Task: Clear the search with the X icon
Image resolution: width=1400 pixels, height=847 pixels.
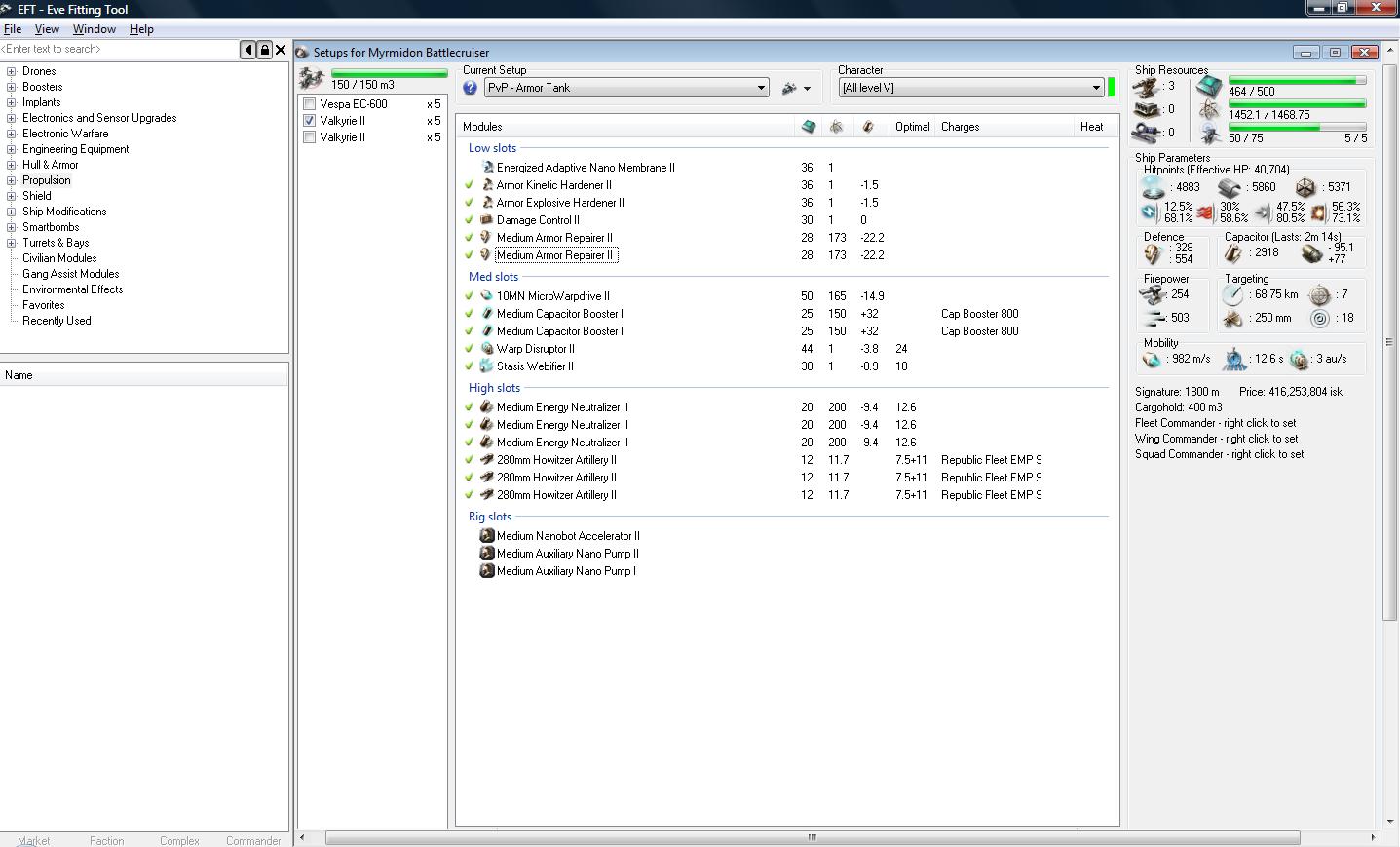Action: coord(281,50)
